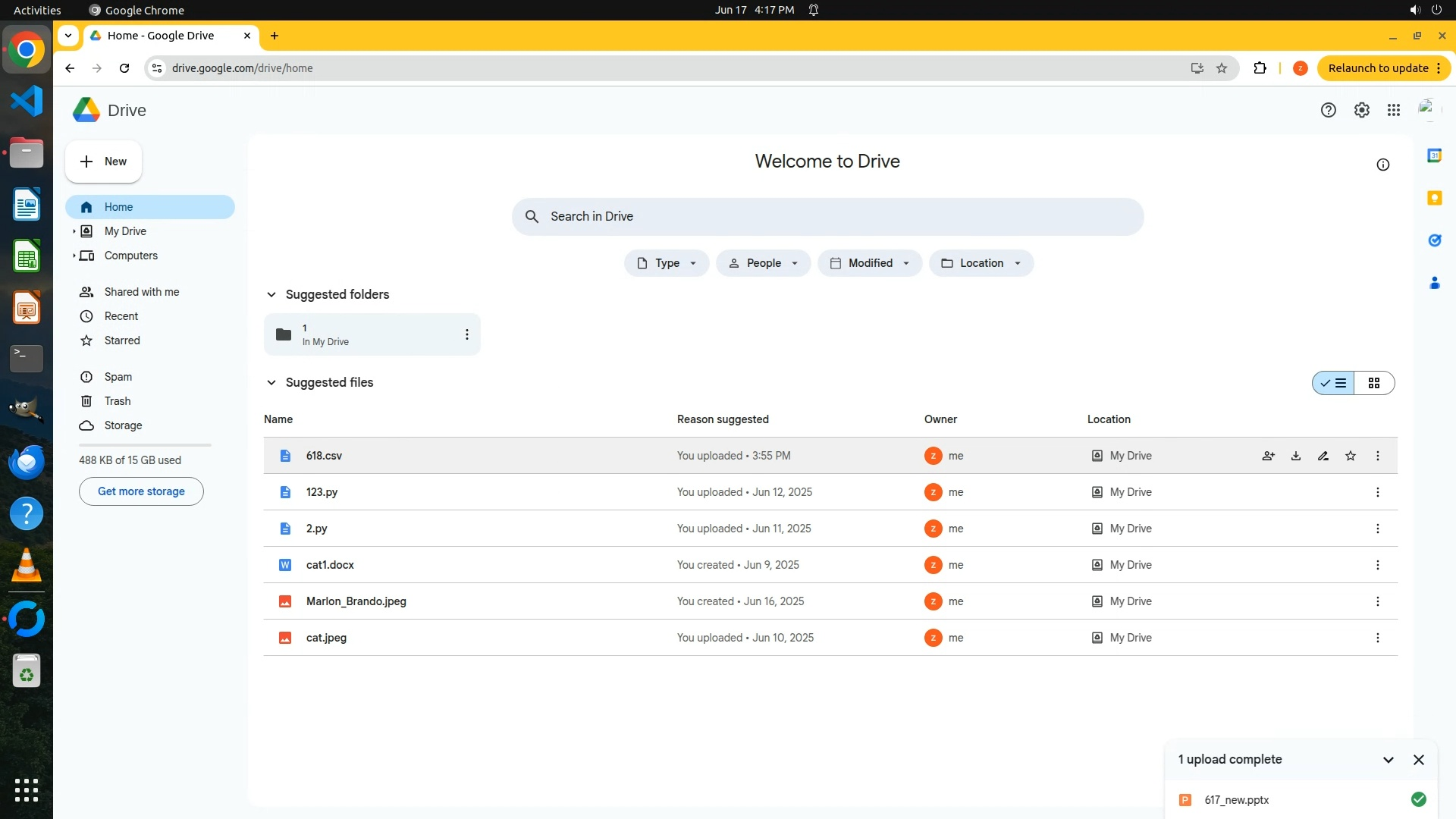Click the share icon on 618.csv row

pyautogui.click(x=1268, y=456)
